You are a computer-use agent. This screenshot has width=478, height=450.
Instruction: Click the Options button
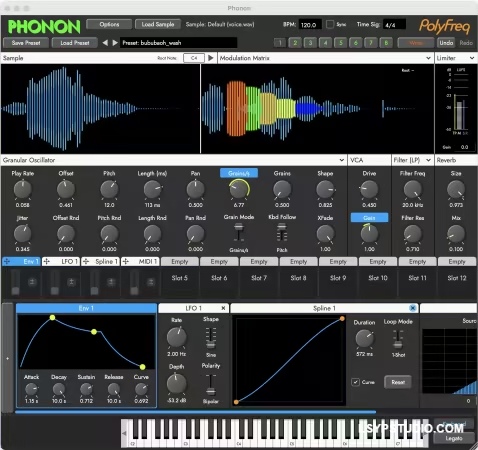point(109,24)
